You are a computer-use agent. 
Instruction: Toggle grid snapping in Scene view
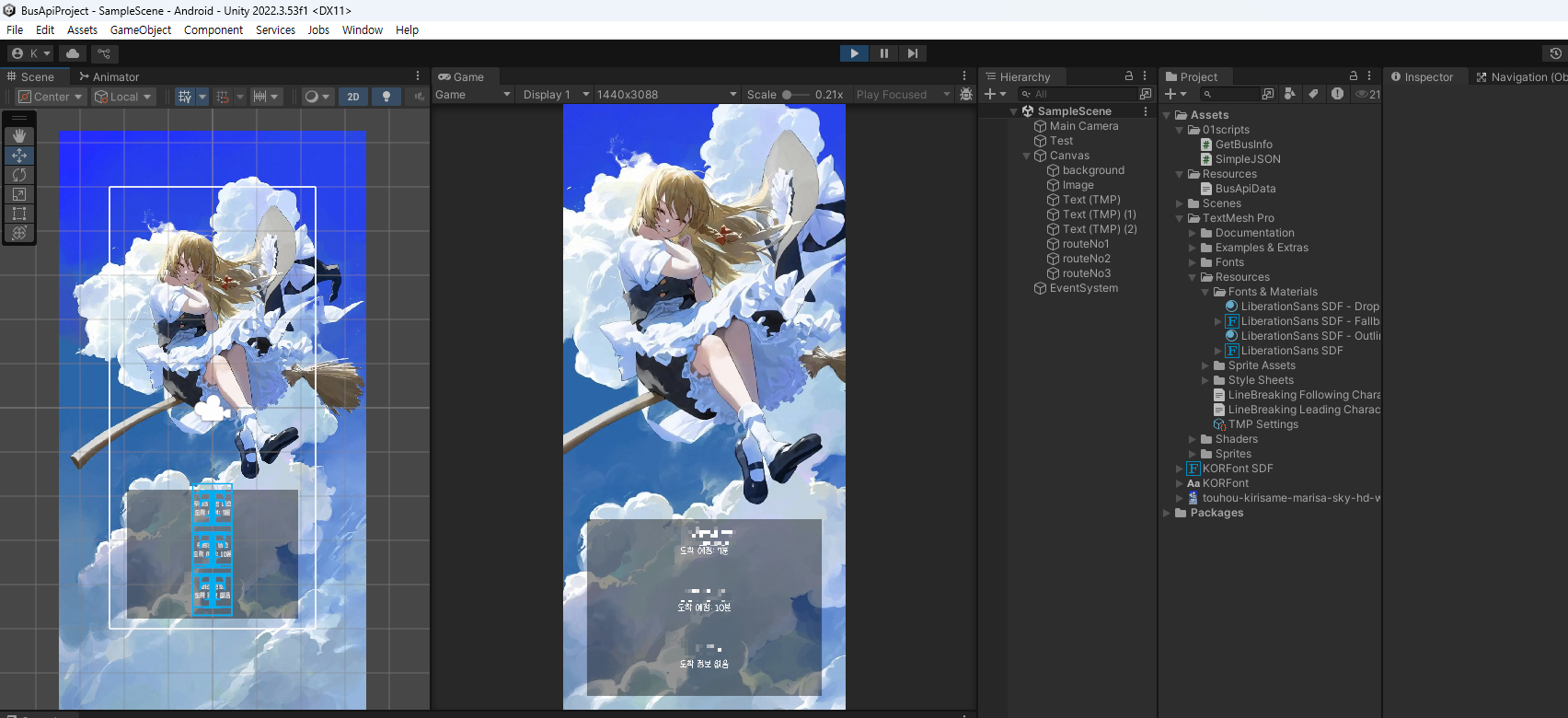(222, 97)
